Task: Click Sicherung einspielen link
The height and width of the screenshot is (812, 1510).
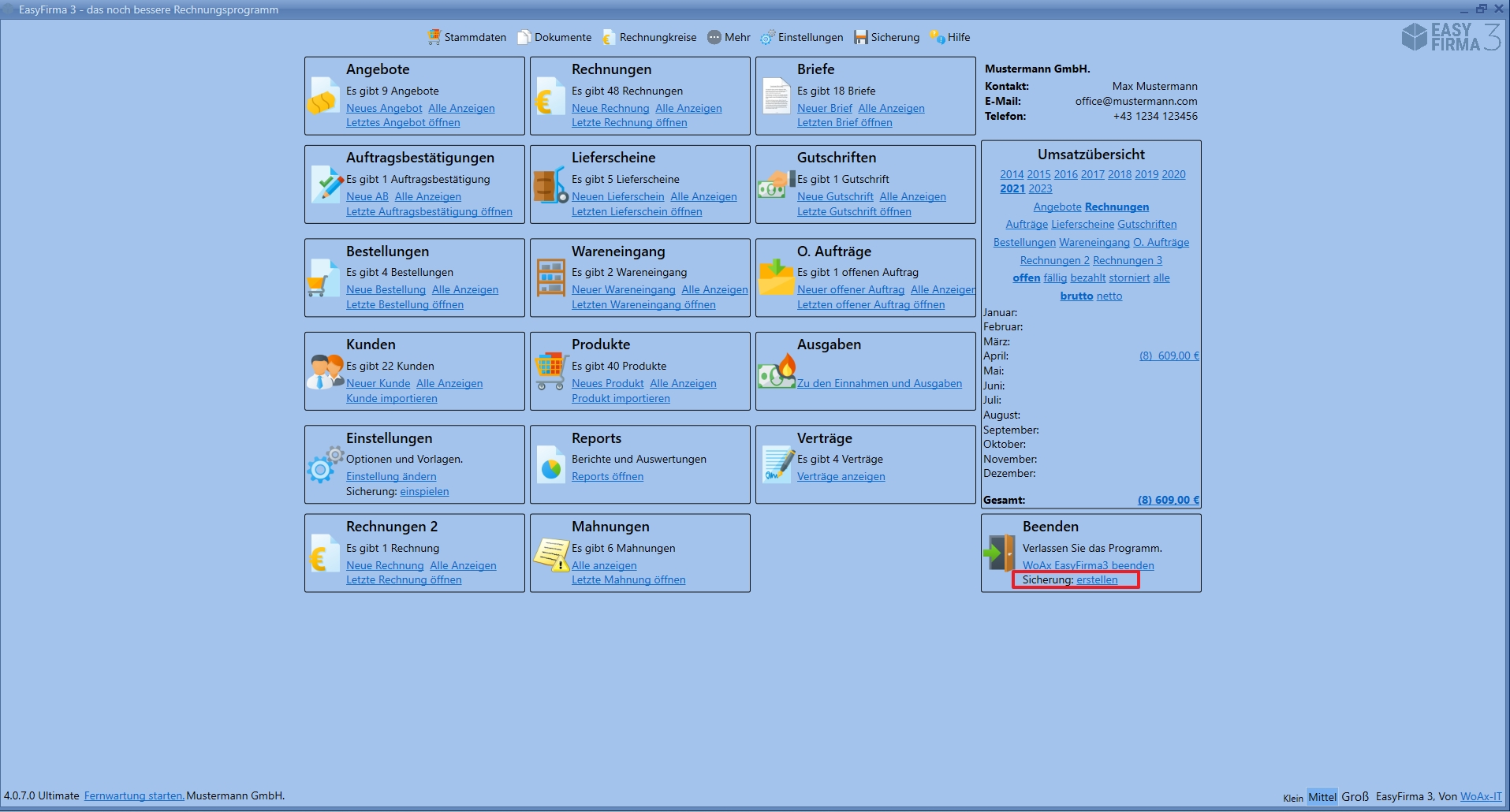Action: tap(424, 491)
